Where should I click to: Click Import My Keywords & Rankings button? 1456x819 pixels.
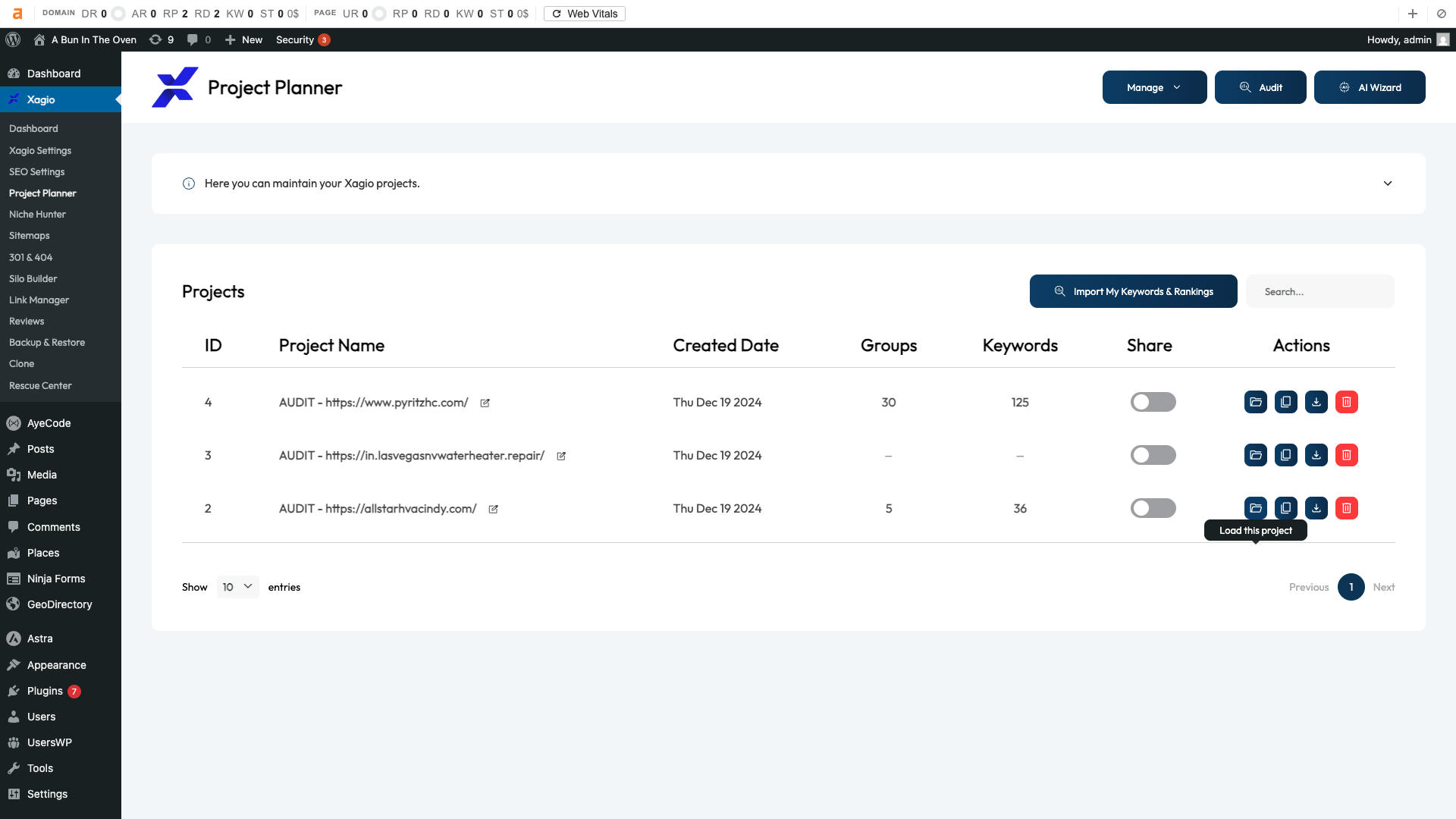click(1133, 291)
